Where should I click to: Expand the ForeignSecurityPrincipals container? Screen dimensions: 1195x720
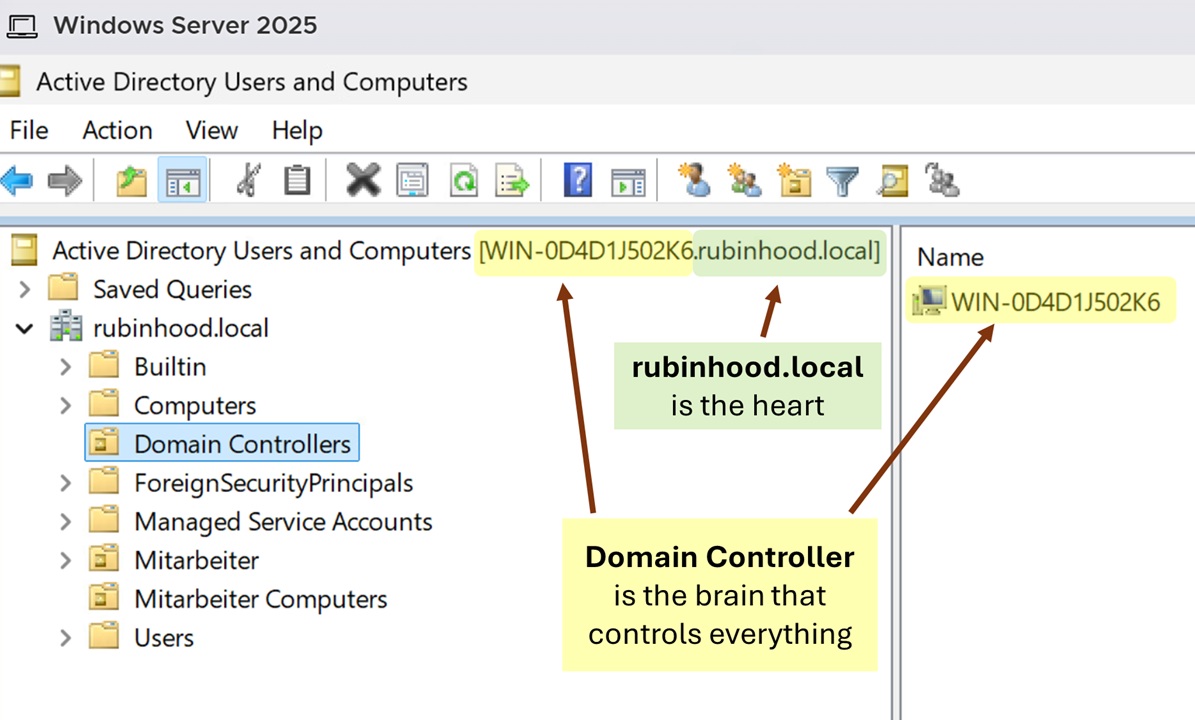[x=66, y=483]
